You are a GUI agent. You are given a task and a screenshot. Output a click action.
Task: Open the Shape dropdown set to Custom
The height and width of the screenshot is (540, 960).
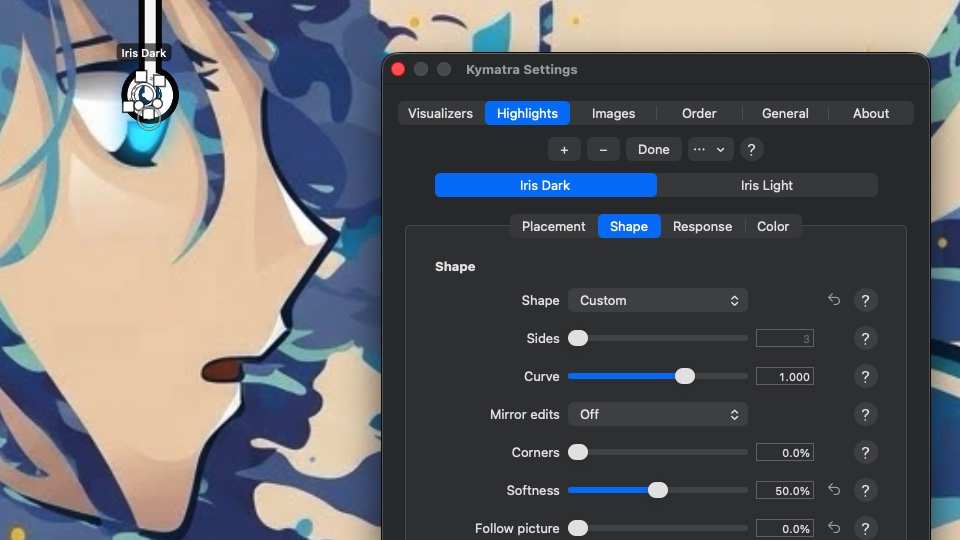click(658, 301)
